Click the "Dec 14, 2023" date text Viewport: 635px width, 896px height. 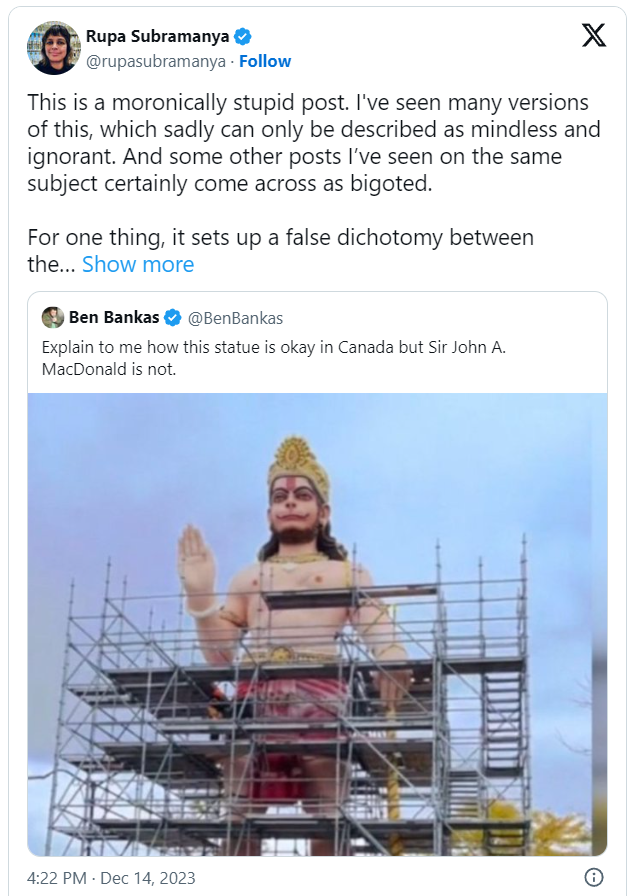click(150, 878)
